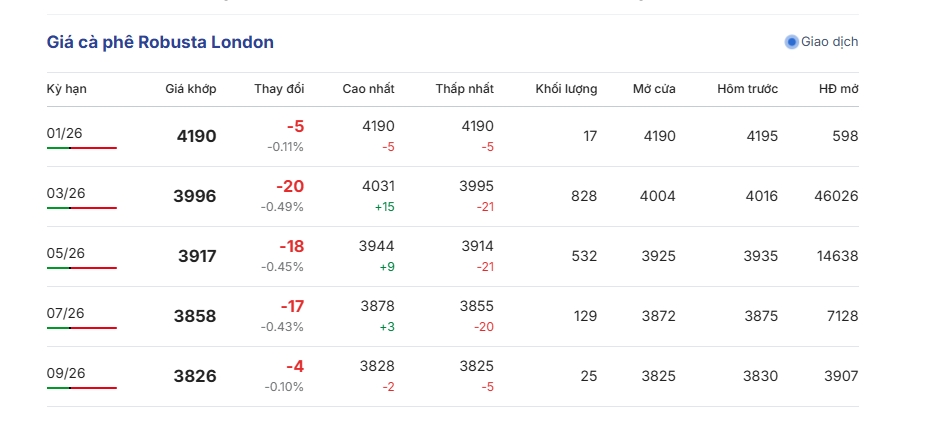The height and width of the screenshot is (426, 943).
Task: Open the 07/26 contract row
Action: pos(66,313)
